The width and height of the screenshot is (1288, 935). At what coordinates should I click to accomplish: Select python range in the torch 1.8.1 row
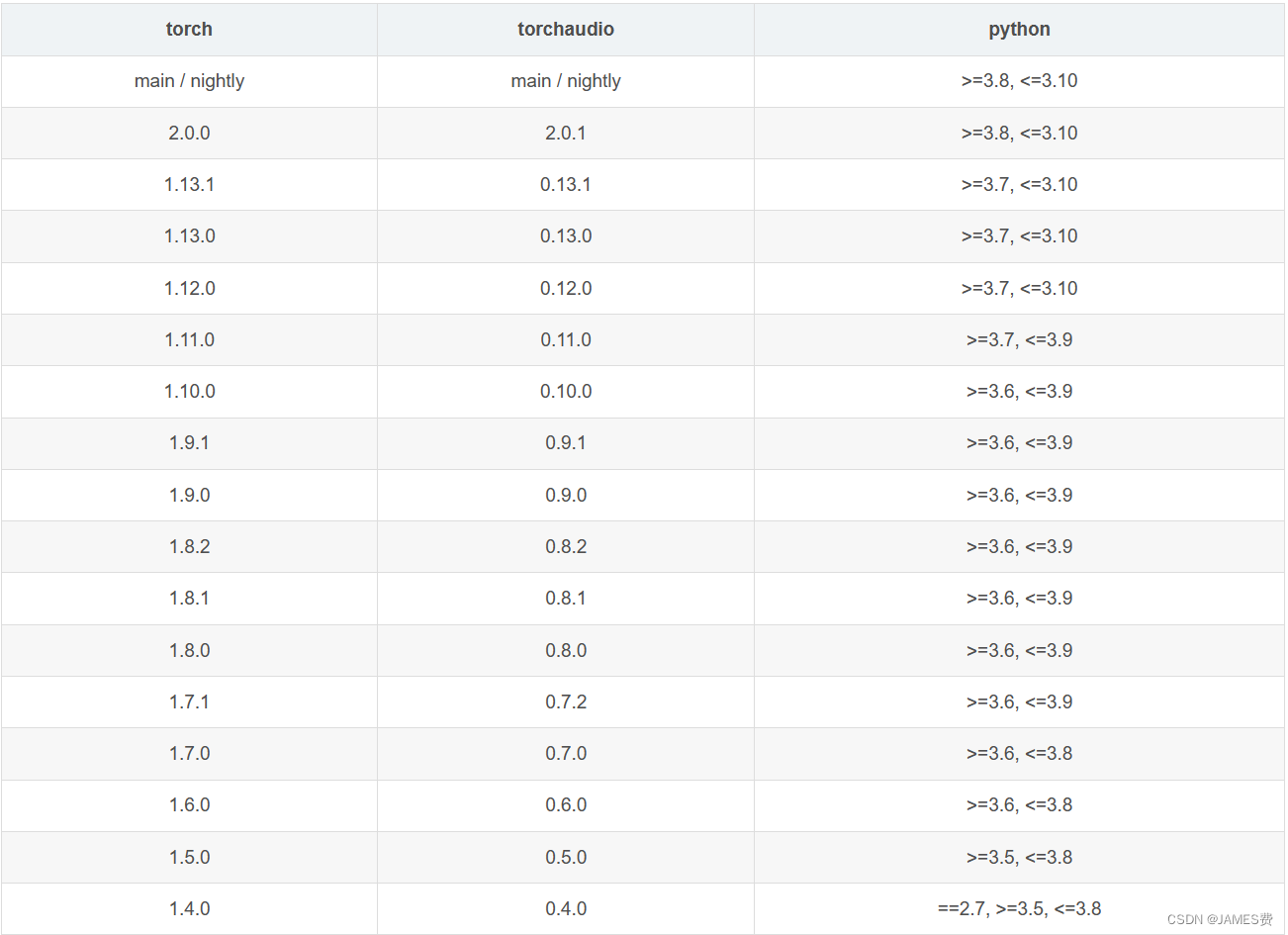click(1019, 599)
